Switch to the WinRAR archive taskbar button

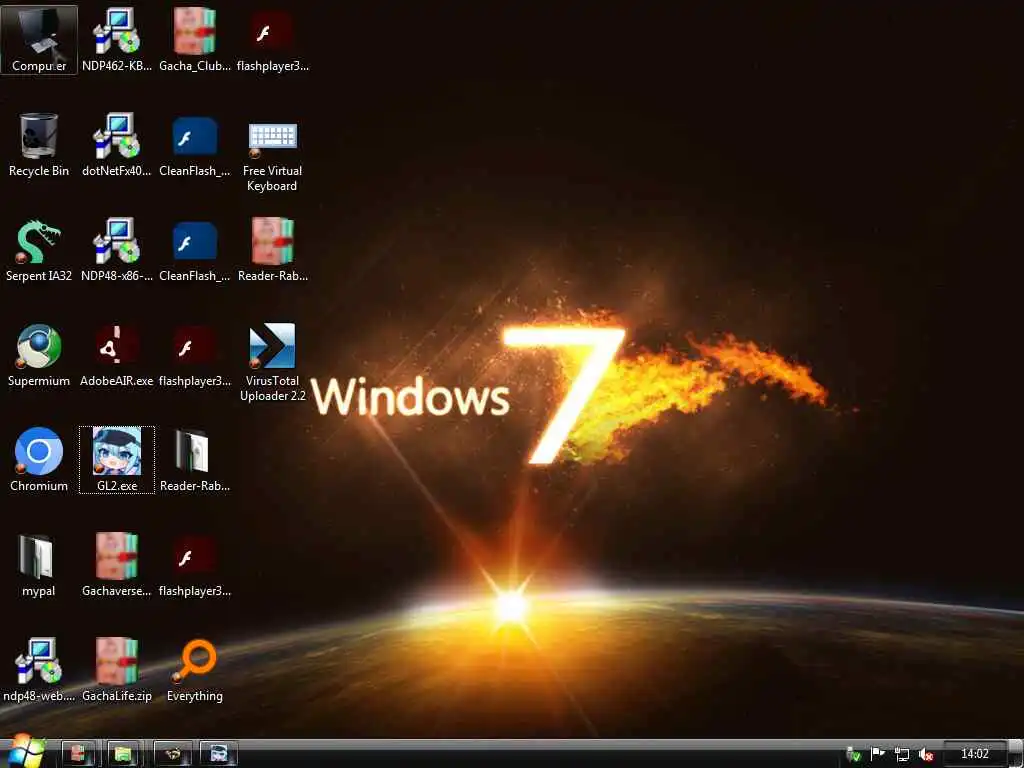(78, 754)
